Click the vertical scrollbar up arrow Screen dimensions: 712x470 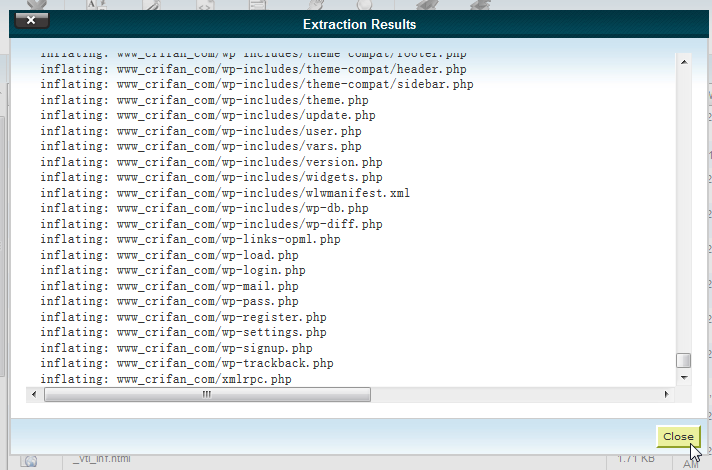click(x=684, y=62)
